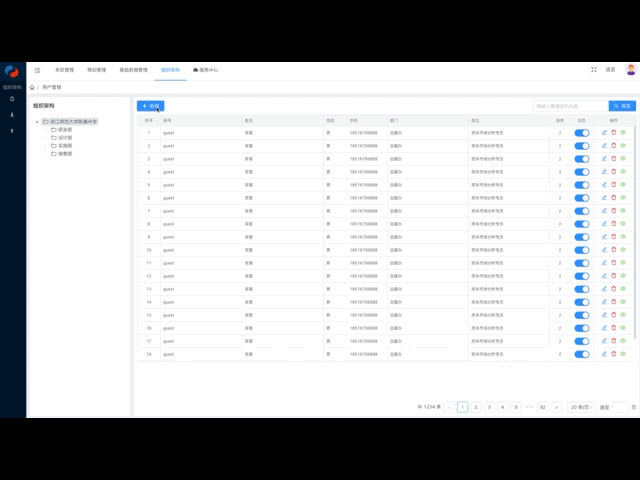The width and height of the screenshot is (640, 480).
Task: Open the 语言 language dropdown
Action: (x=610, y=70)
